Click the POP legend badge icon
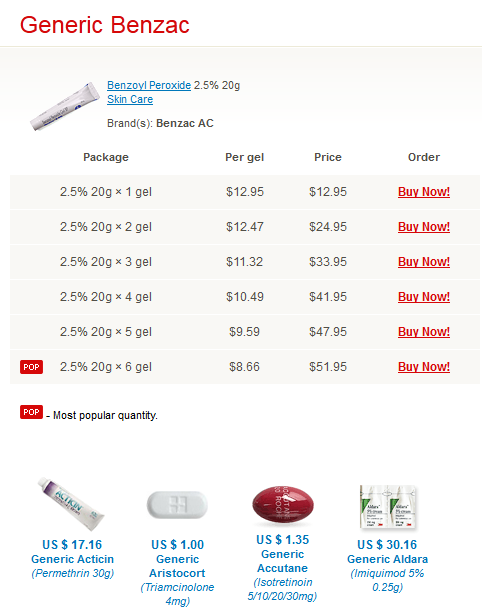 31,412
